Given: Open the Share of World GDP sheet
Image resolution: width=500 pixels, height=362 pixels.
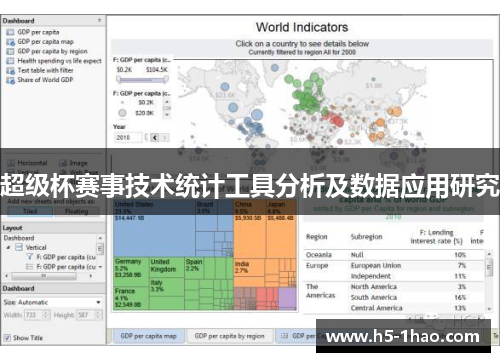Looking at the screenshot, I should (x=45, y=80).
